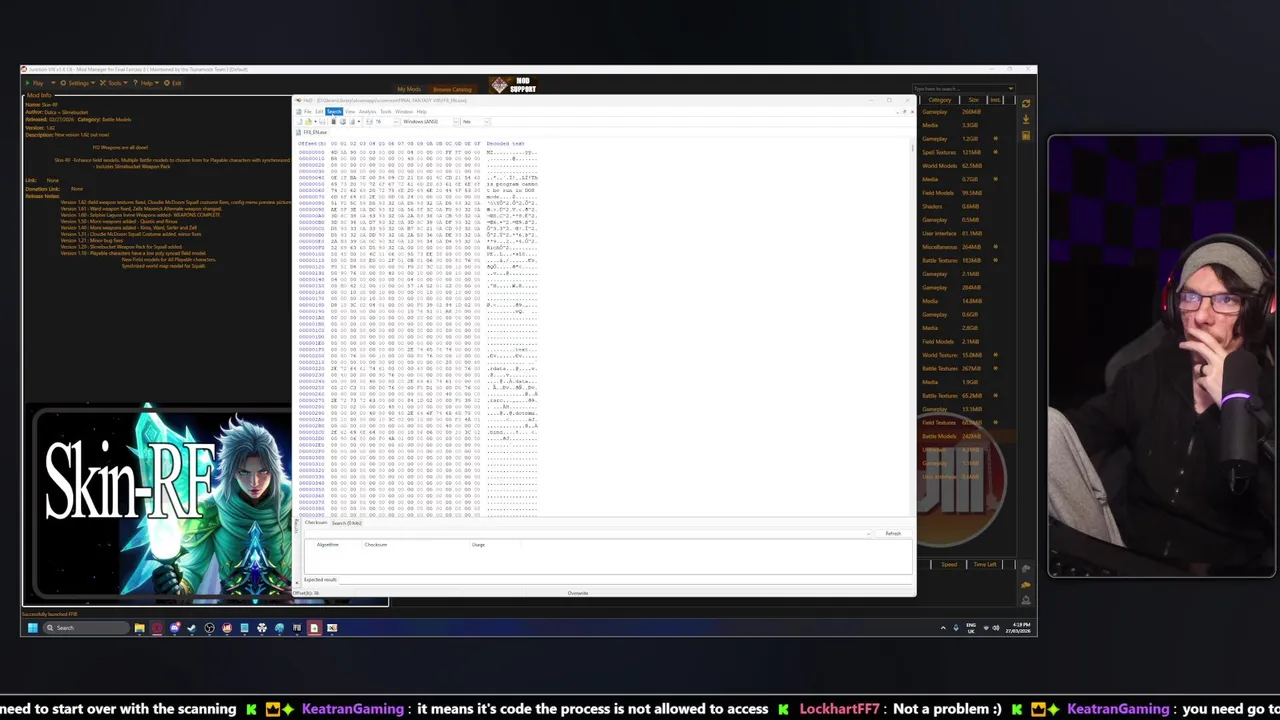Click the taskbar Search box
Image resolution: width=1280 pixels, height=720 pixels.
[x=86, y=628]
